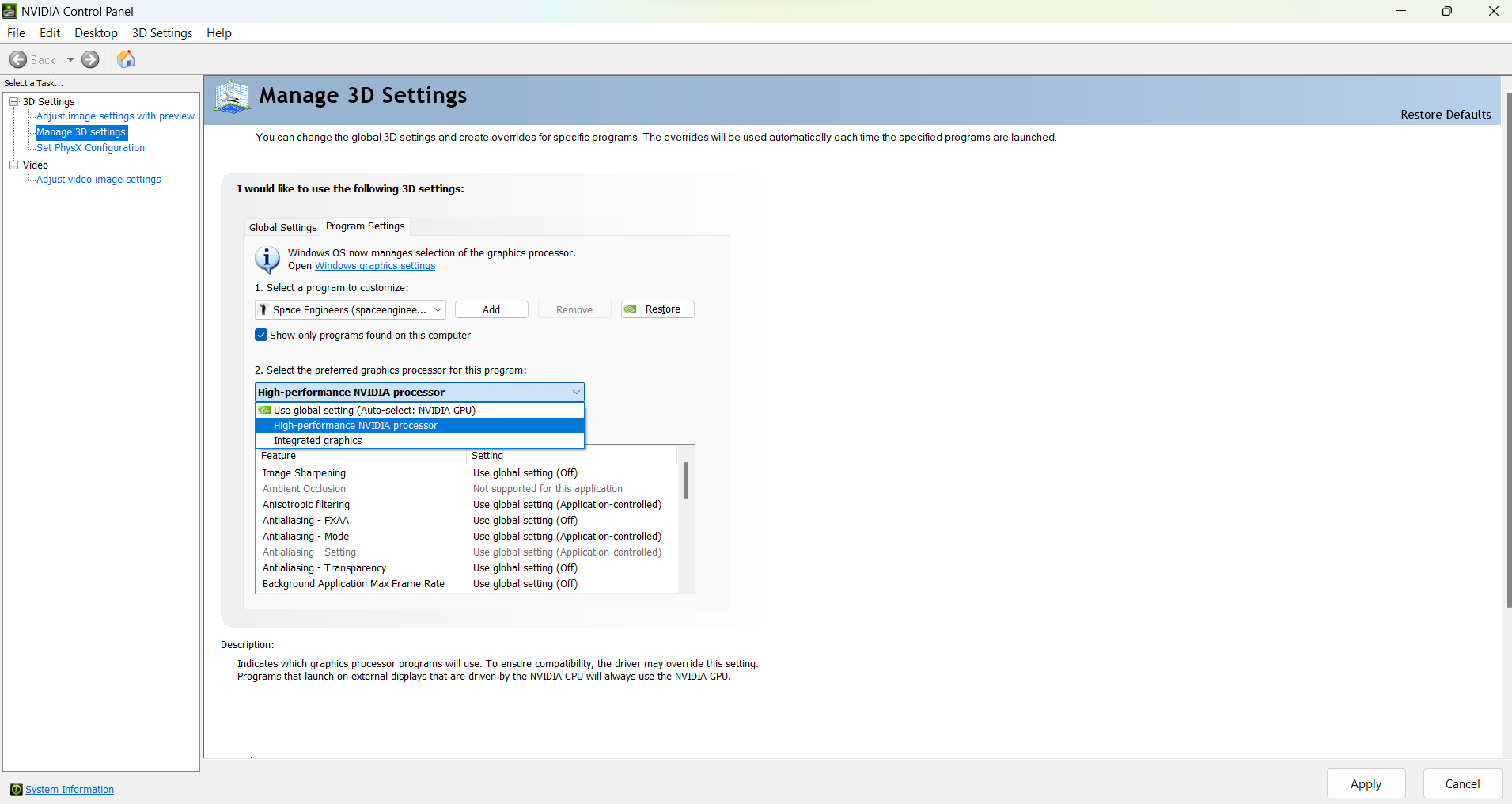Open Windows graphics settings link
Viewport: 1512px width, 804px height.
tap(375, 267)
